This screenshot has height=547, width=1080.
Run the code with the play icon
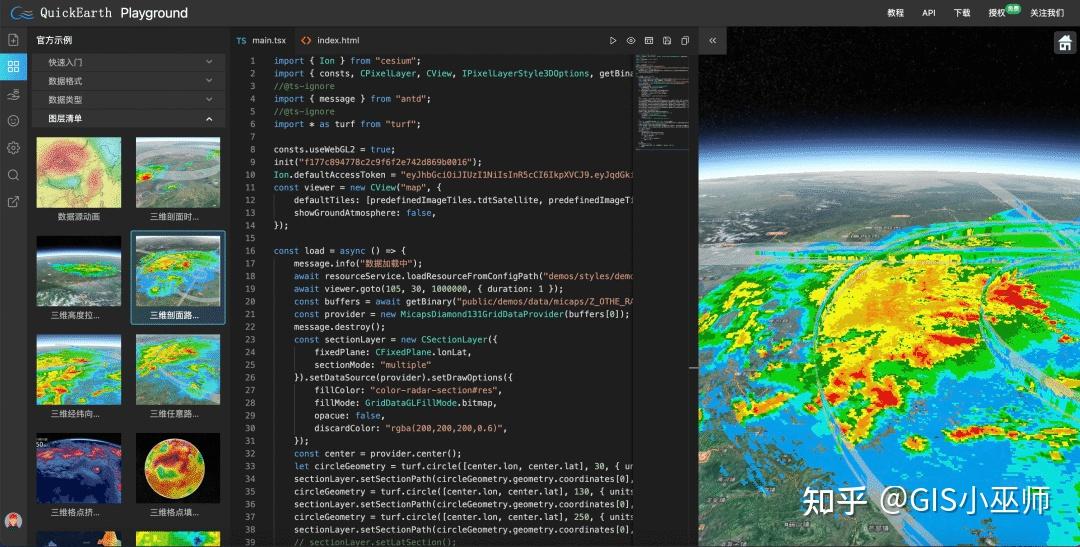[x=613, y=41]
